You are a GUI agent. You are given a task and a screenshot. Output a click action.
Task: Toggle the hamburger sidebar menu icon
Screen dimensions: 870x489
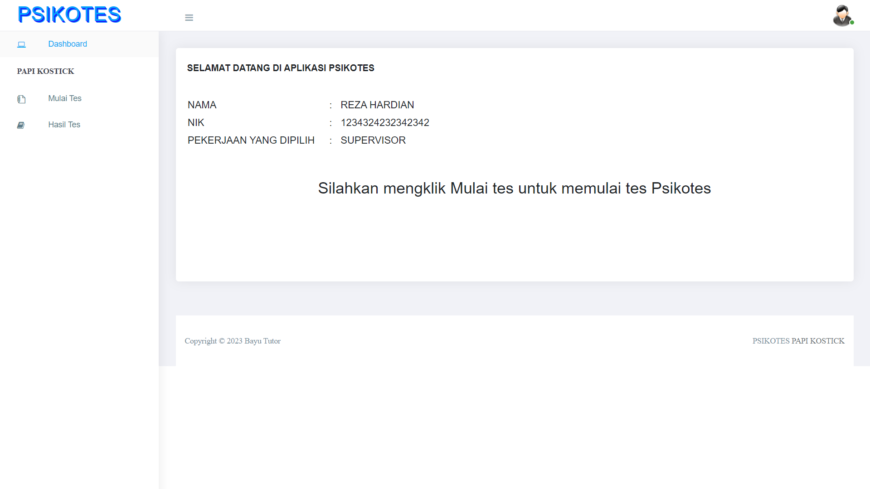(x=189, y=18)
